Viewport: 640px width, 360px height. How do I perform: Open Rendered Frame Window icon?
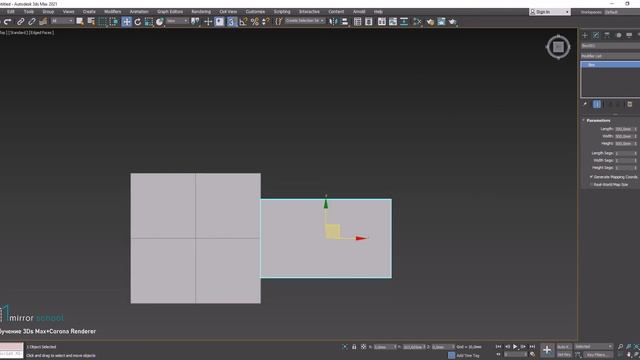441,22
